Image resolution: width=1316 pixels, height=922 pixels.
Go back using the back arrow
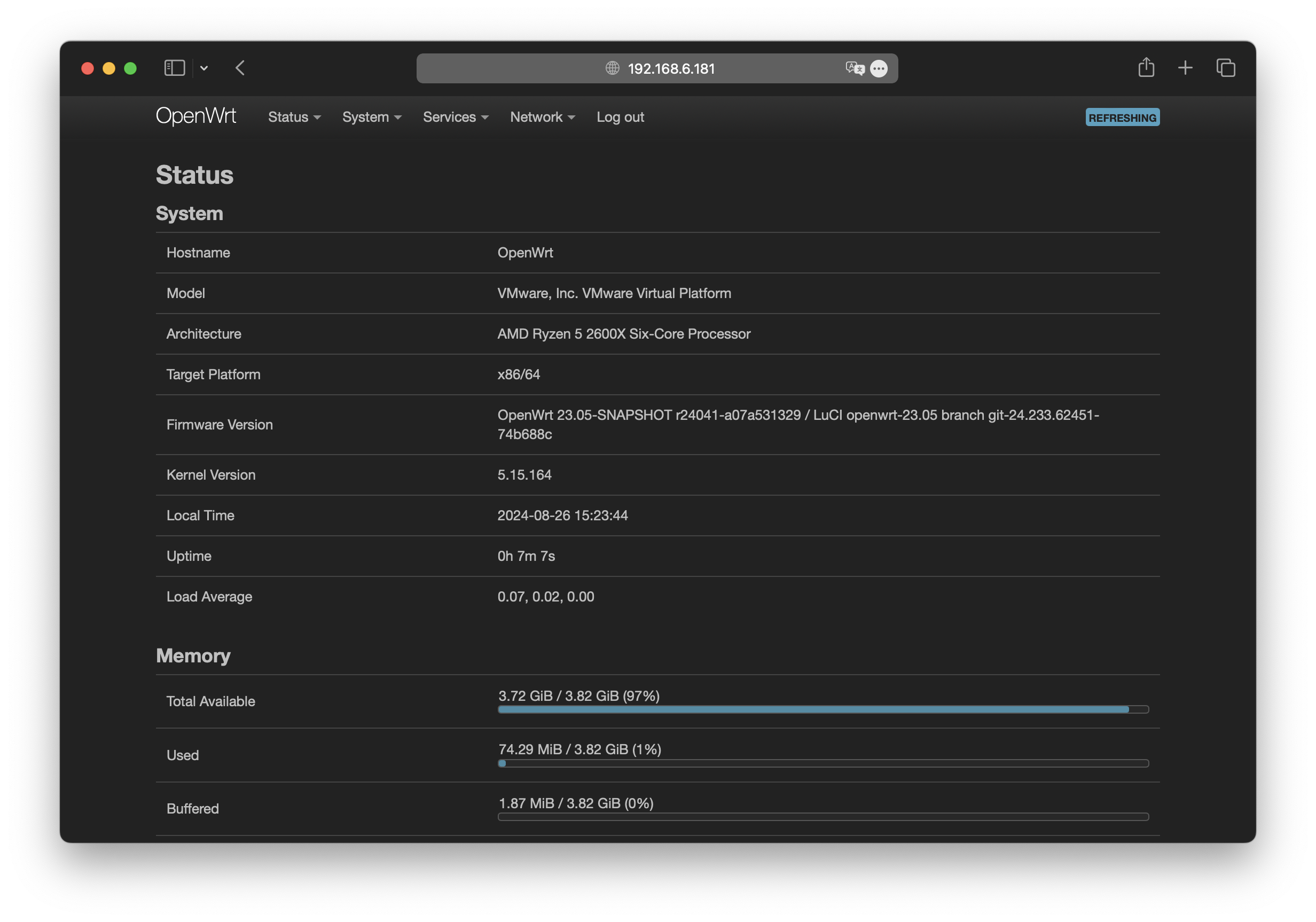point(240,68)
